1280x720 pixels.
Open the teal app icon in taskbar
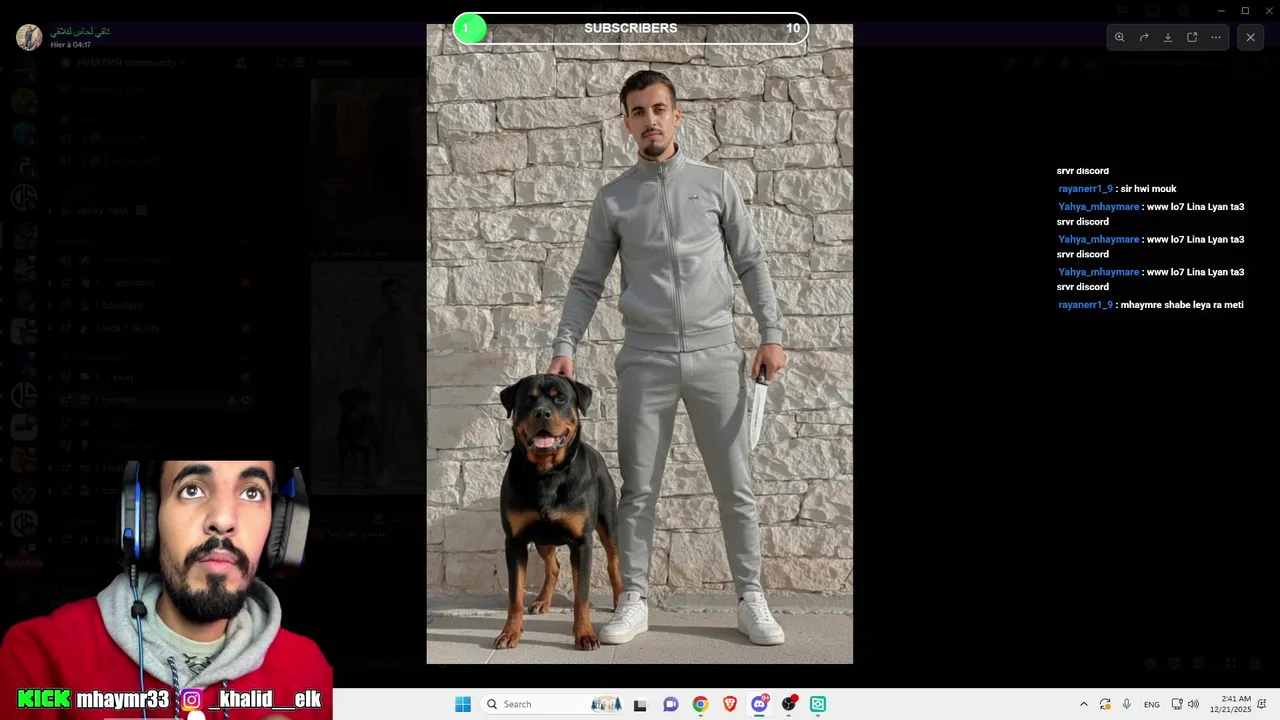pos(818,704)
